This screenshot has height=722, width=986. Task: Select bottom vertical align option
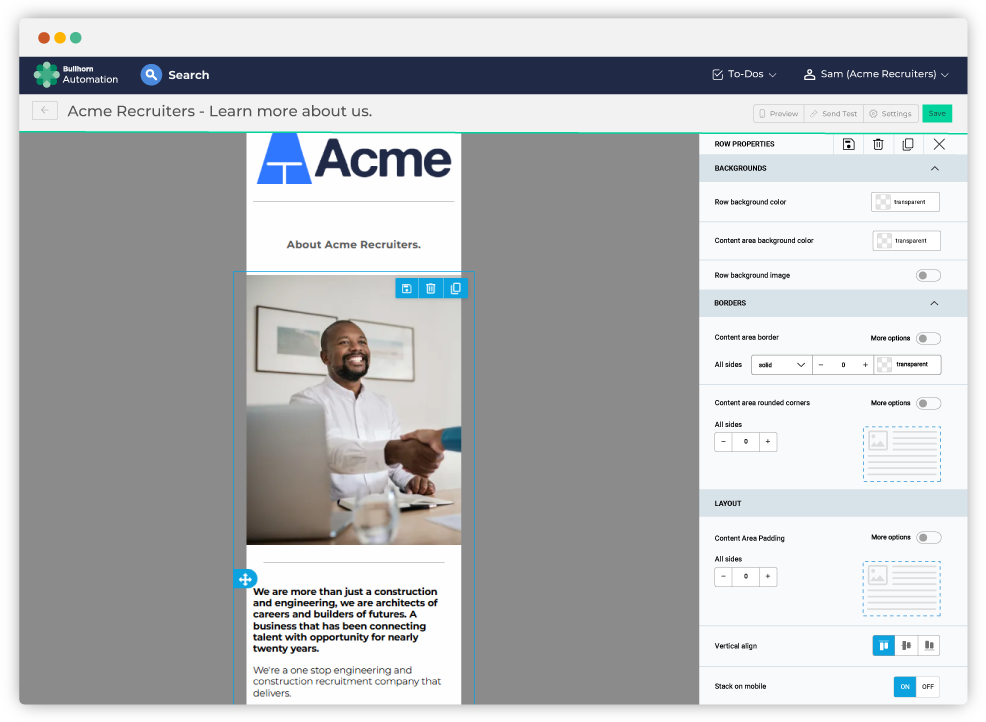point(929,645)
